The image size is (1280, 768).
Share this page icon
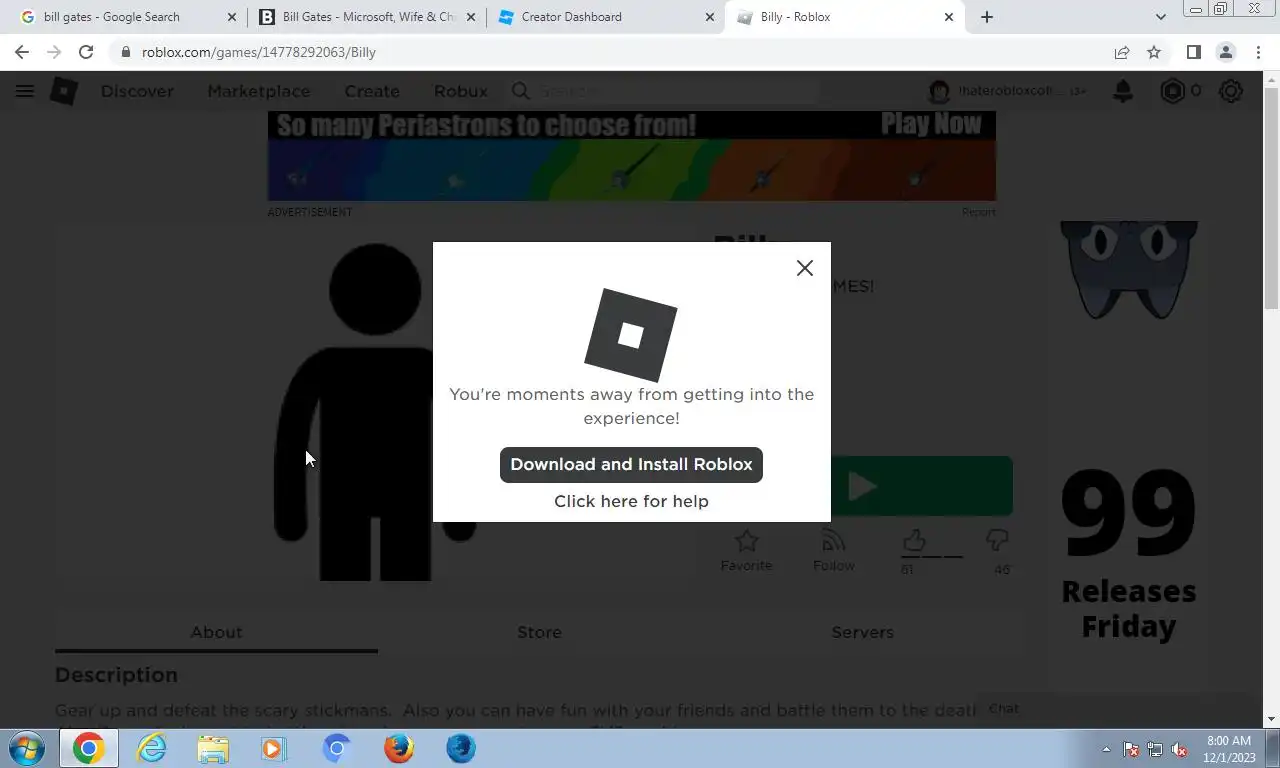click(1122, 52)
